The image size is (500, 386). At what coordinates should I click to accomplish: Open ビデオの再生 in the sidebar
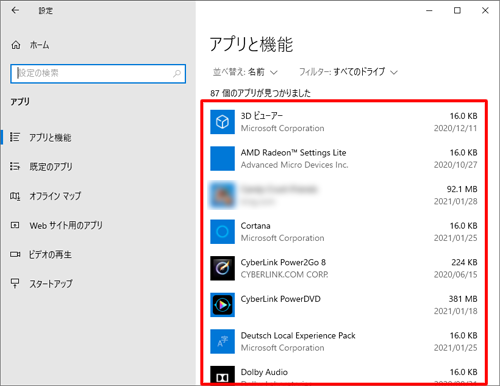tap(50, 255)
